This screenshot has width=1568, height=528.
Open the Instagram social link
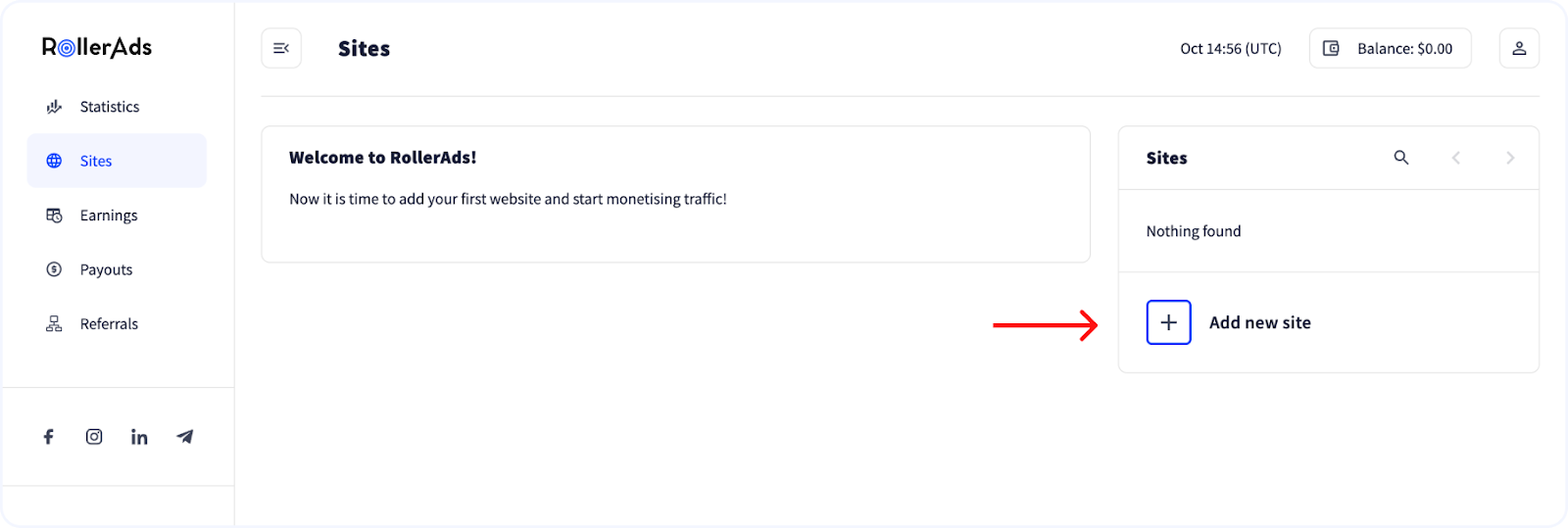(94, 437)
